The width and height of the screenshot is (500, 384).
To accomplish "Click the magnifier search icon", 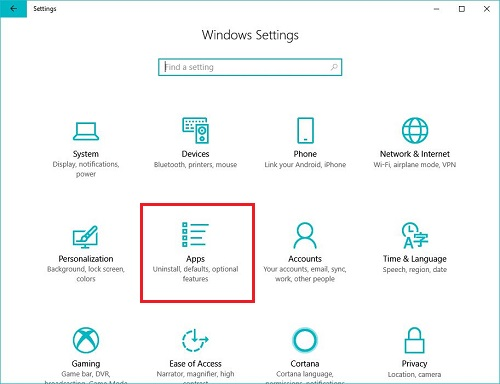I will (x=334, y=67).
